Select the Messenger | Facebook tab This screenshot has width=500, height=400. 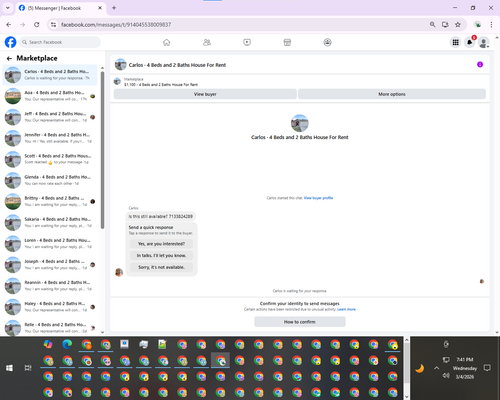60,8
